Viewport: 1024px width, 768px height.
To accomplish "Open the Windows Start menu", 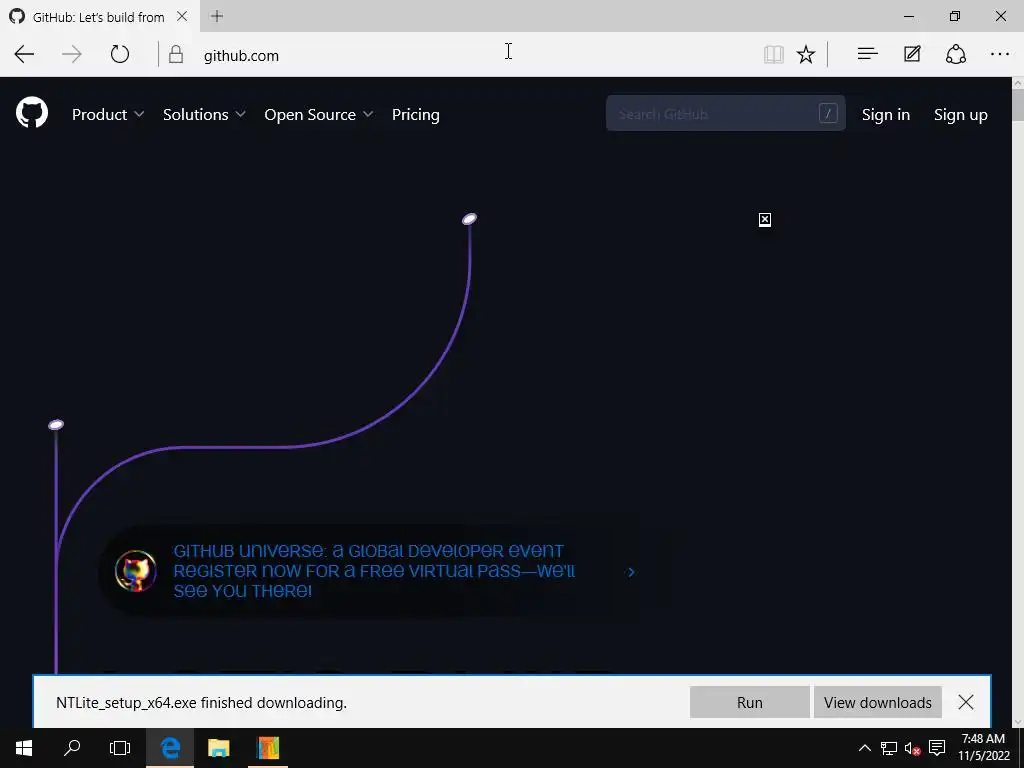I will [x=24, y=748].
